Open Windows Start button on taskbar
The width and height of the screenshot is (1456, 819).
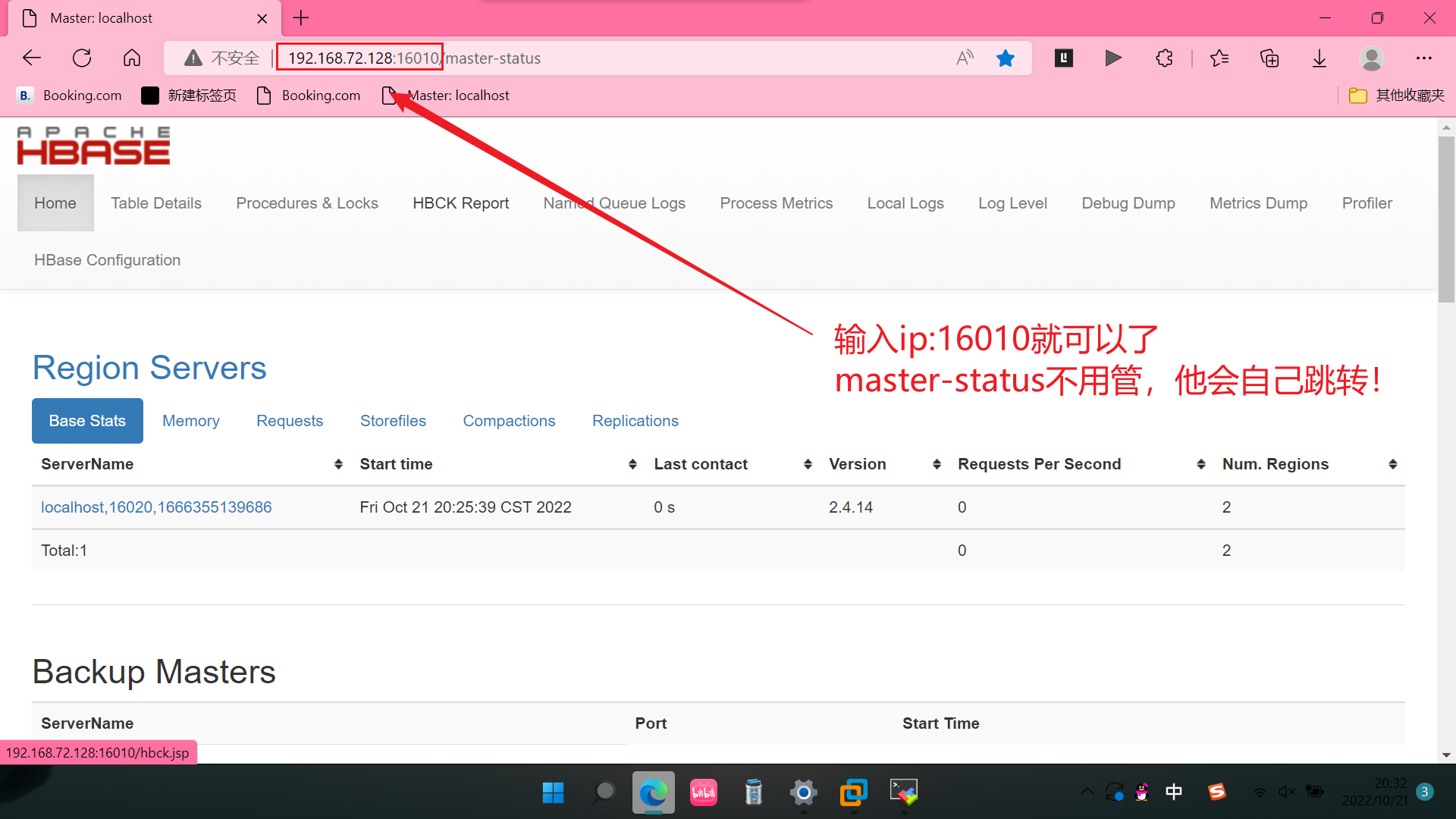(x=554, y=792)
